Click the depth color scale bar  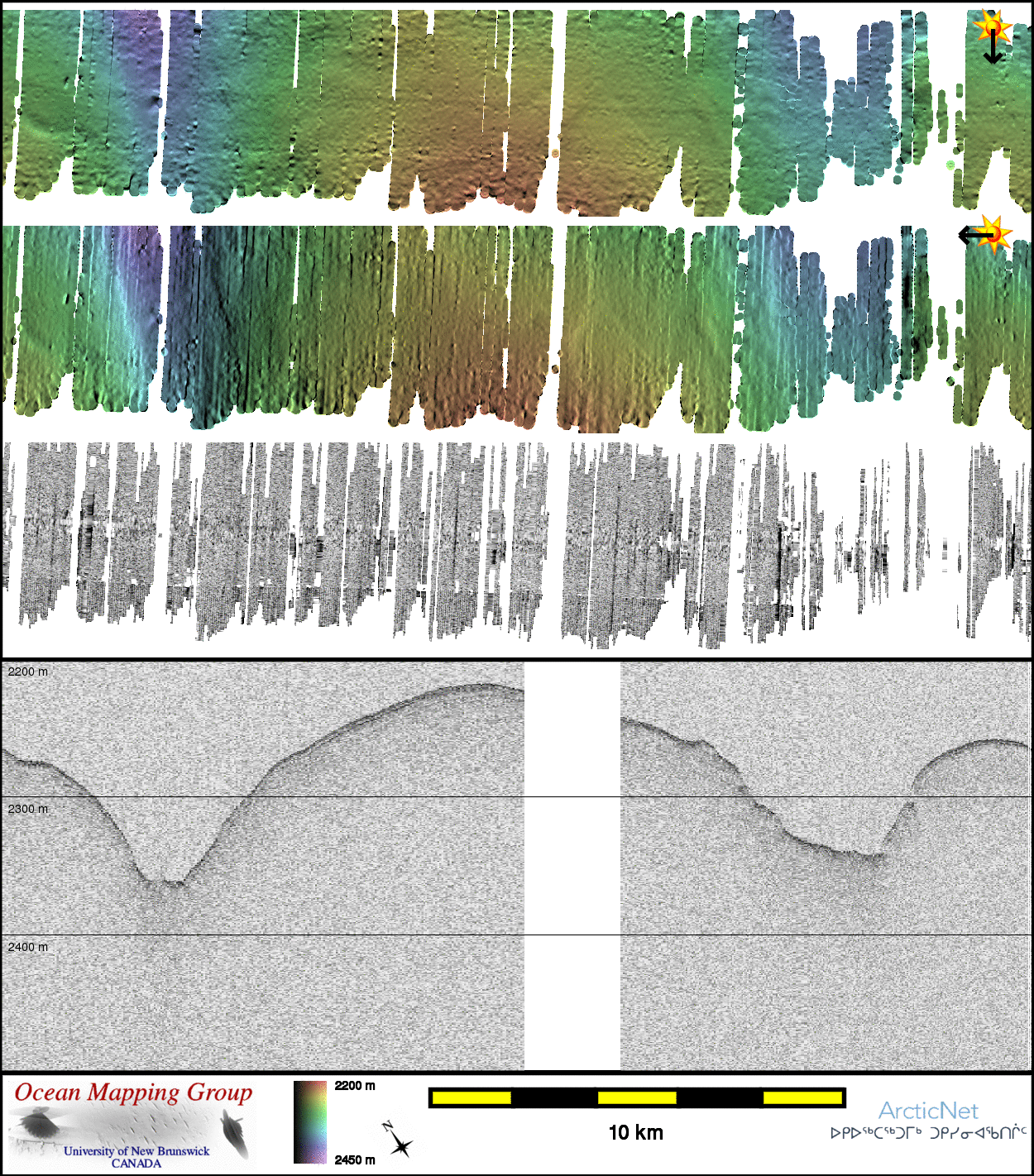[309, 1121]
